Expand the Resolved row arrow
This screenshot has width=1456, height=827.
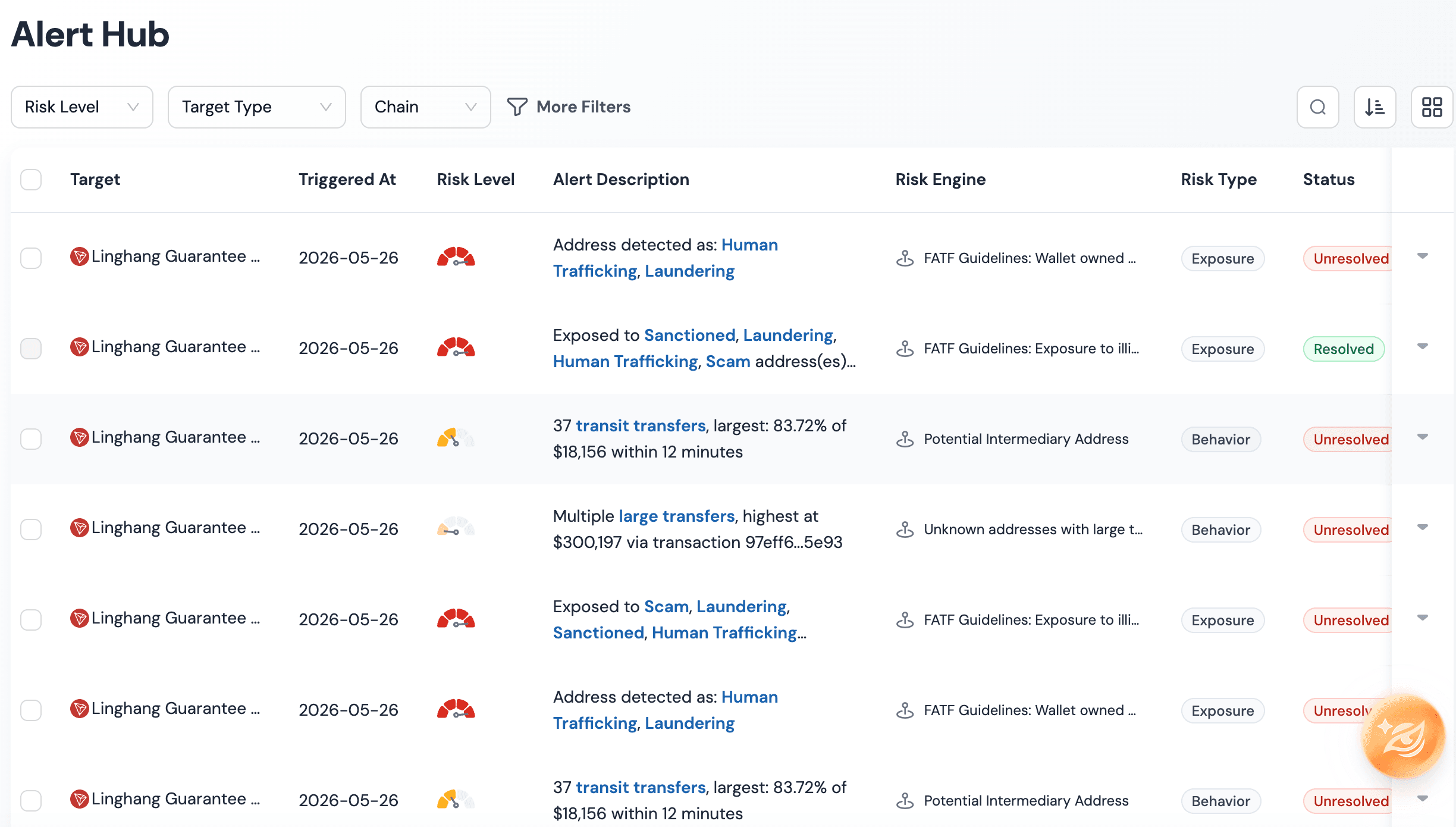pyautogui.click(x=1423, y=346)
